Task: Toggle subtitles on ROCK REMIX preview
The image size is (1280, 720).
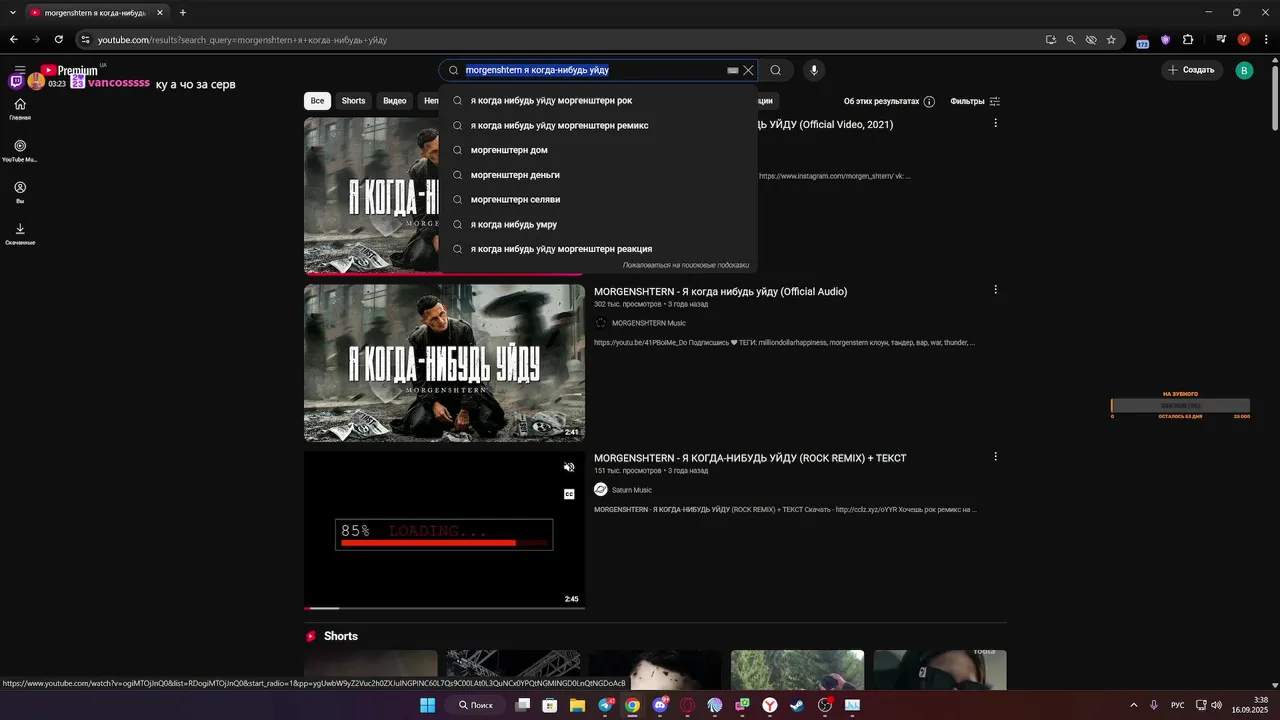Action: pos(569,494)
